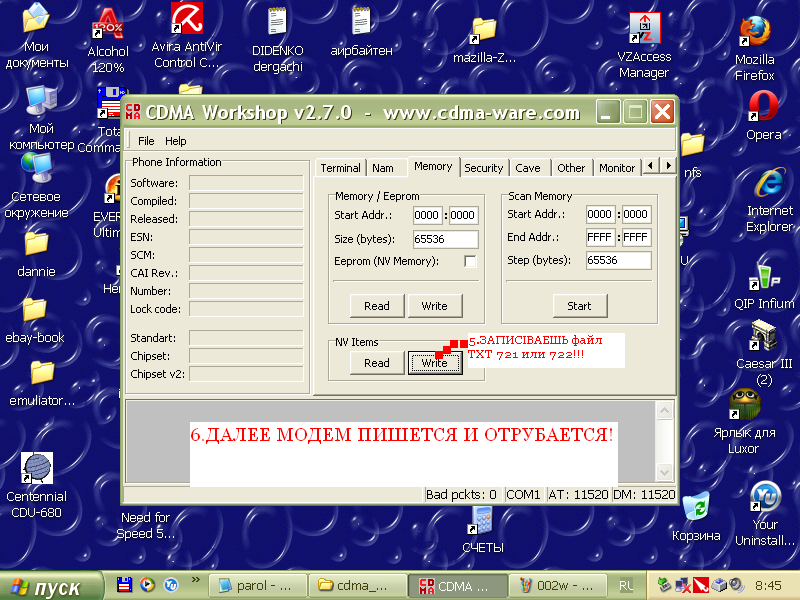Click Read in NV Items group
The image size is (800, 600).
pyautogui.click(x=377, y=363)
